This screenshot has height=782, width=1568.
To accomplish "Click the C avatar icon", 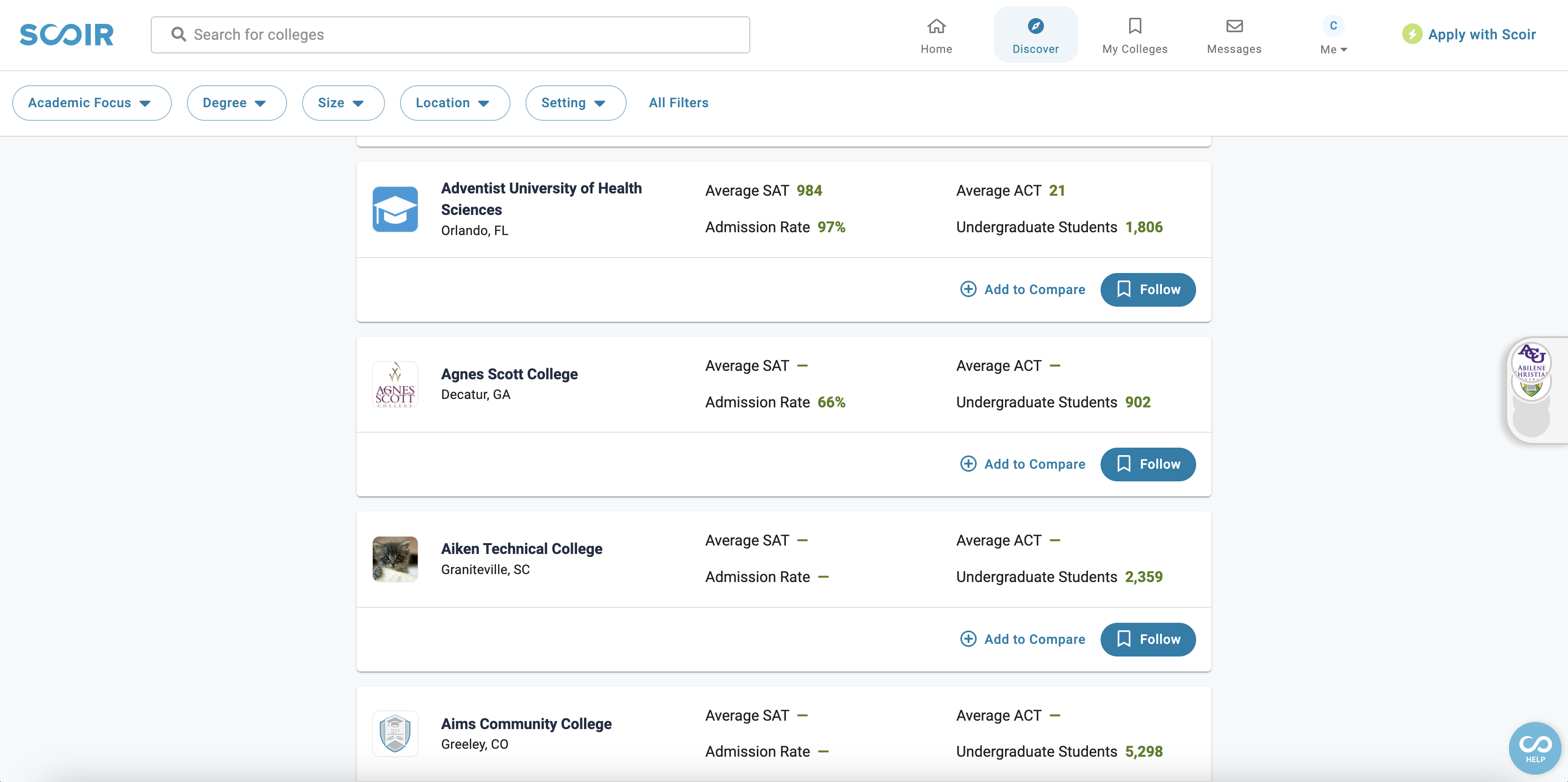I will (1333, 26).
